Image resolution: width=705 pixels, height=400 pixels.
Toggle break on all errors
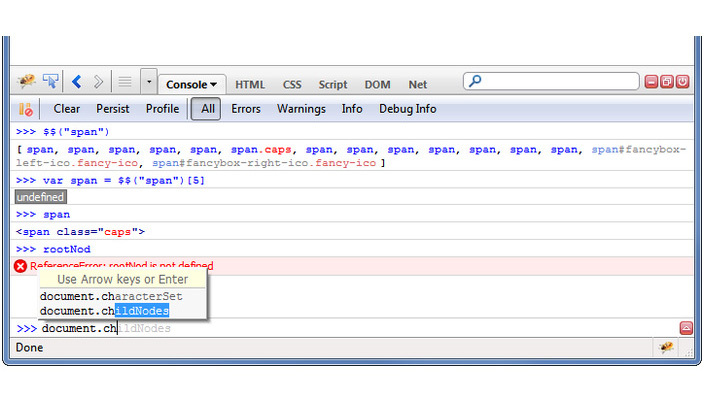point(25,109)
